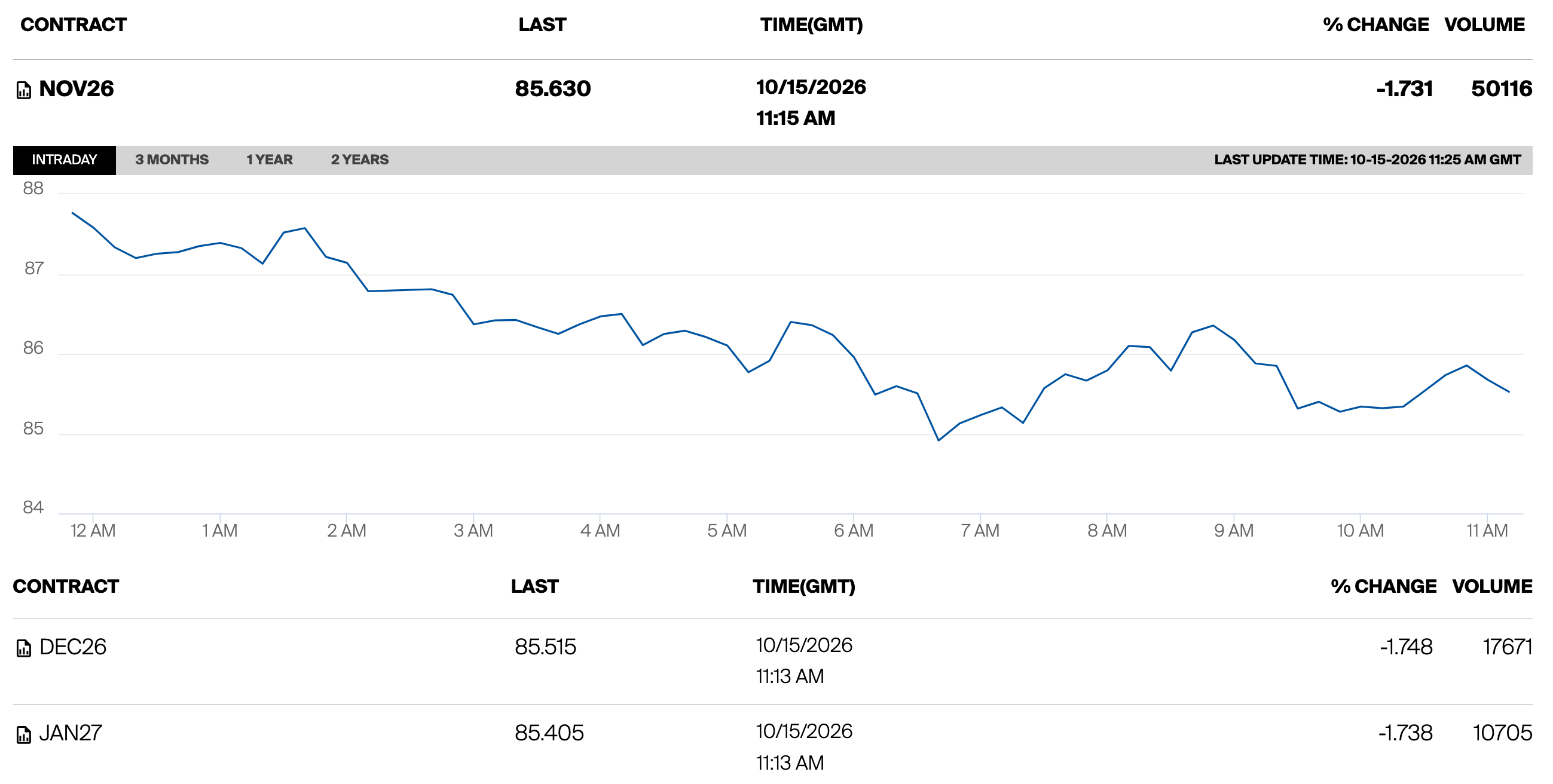Click DEC26 volume 17671

[1507, 647]
